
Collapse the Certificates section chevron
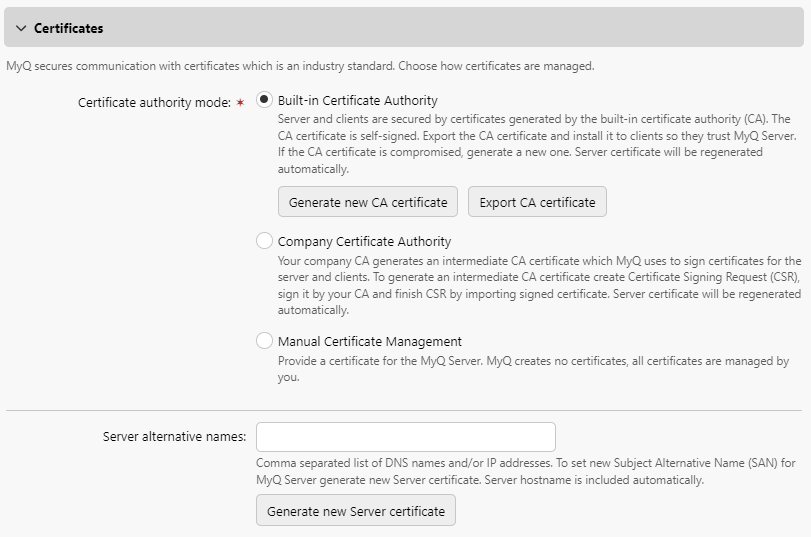click(21, 28)
